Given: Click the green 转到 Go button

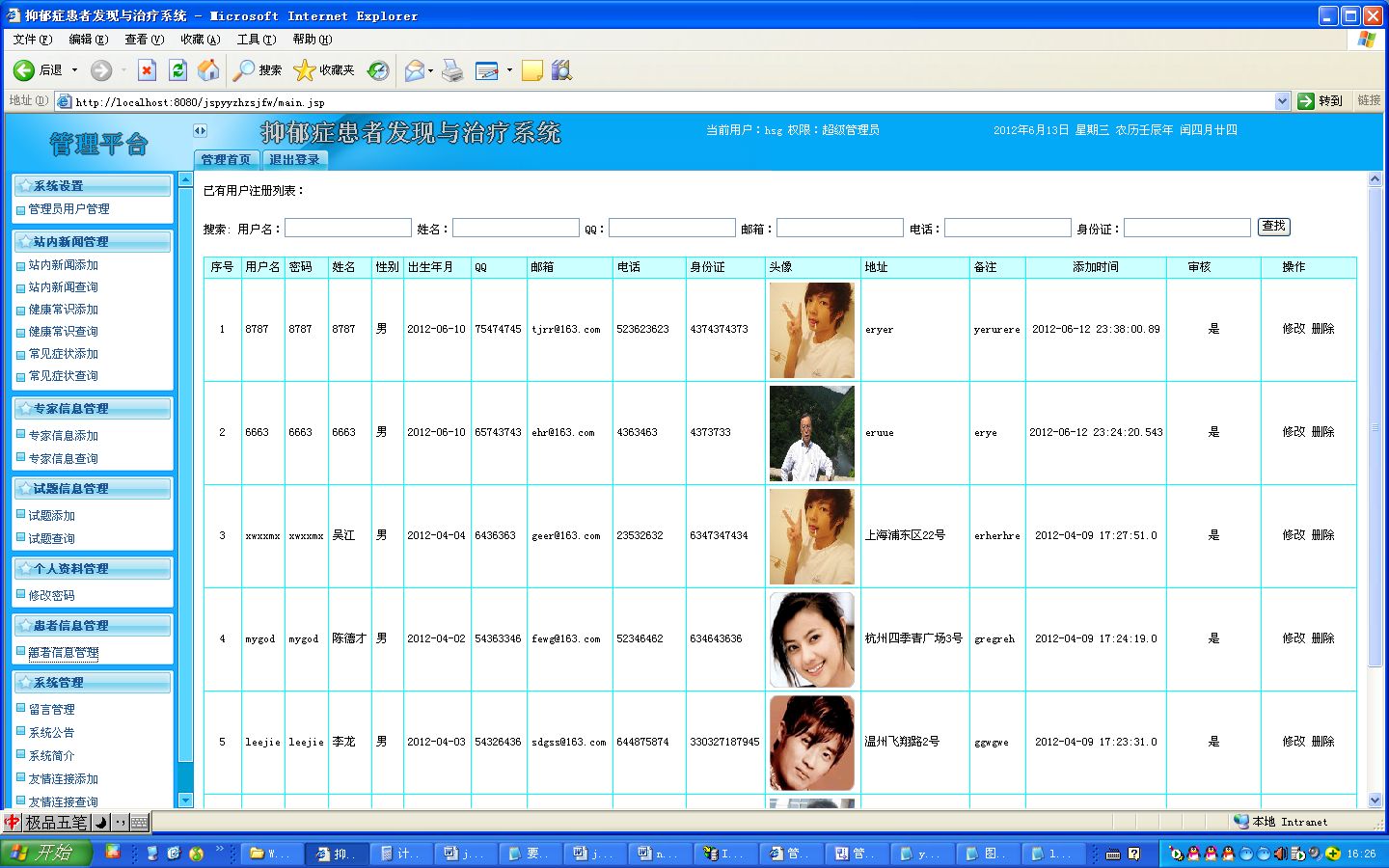Looking at the screenshot, I should 1321,101.
